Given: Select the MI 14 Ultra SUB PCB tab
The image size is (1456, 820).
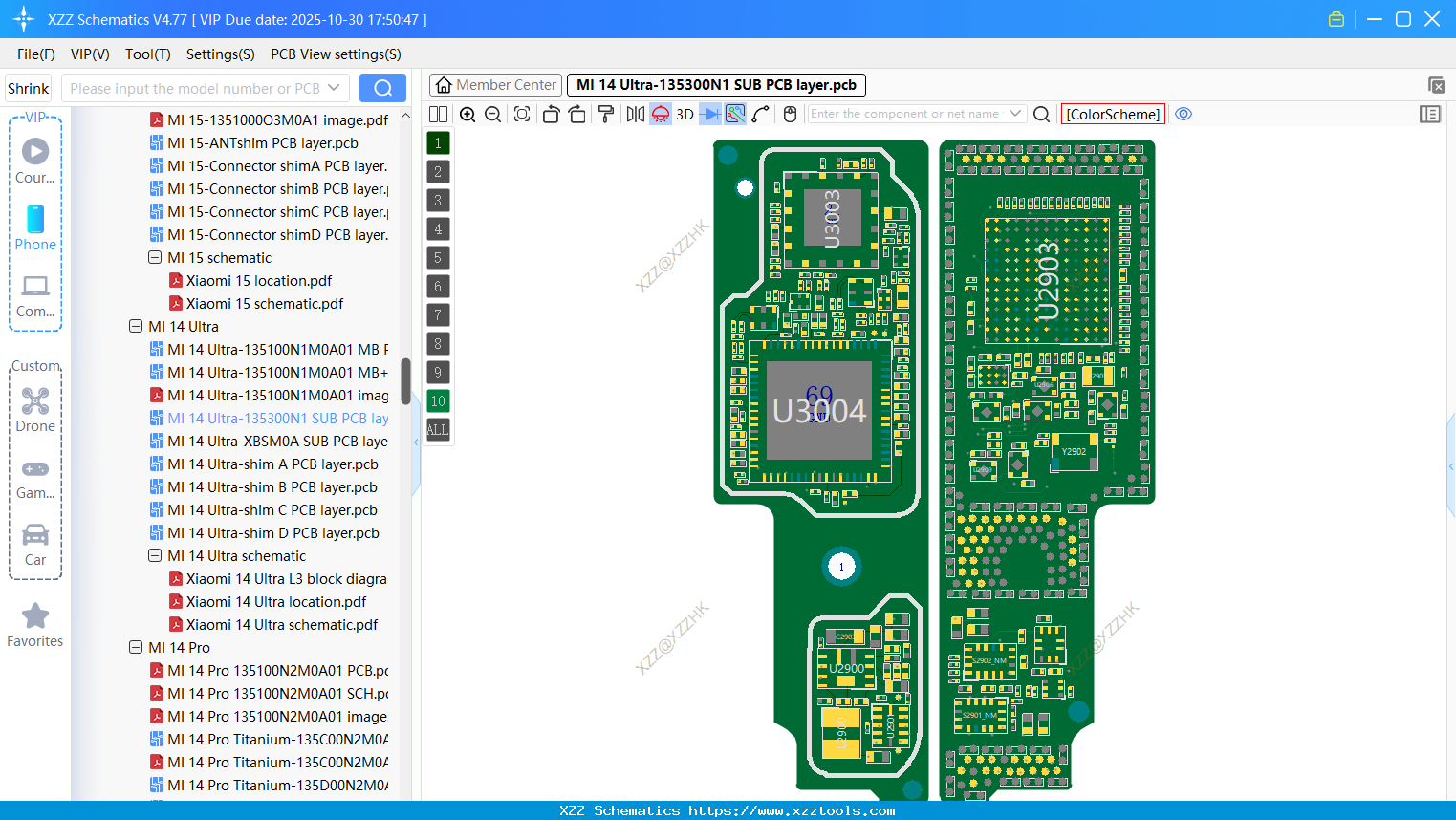Looking at the screenshot, I should click(716, 84).
